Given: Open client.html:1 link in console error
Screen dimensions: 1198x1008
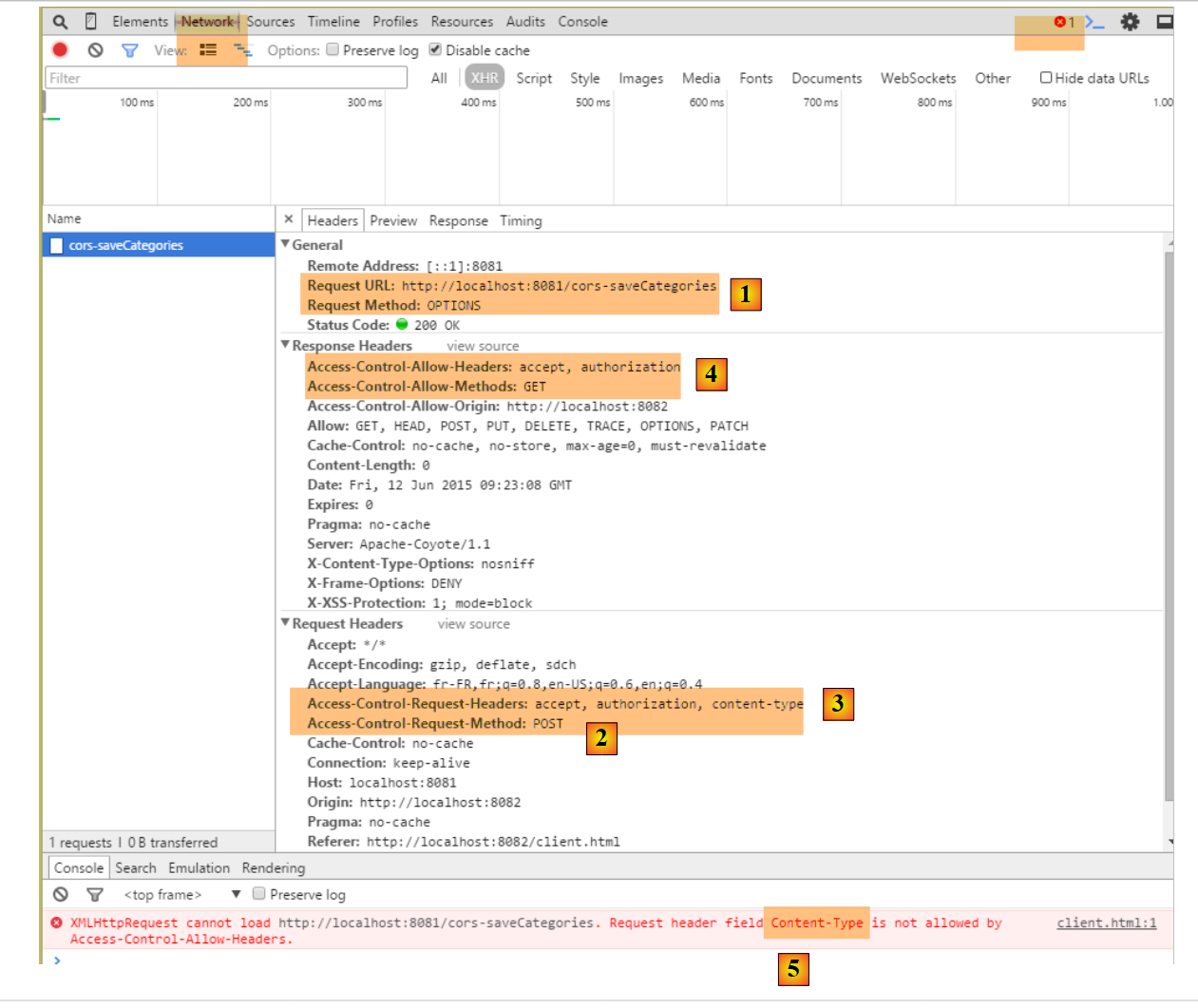Looking at the screenshot, I should click(x=1106, y=922).
